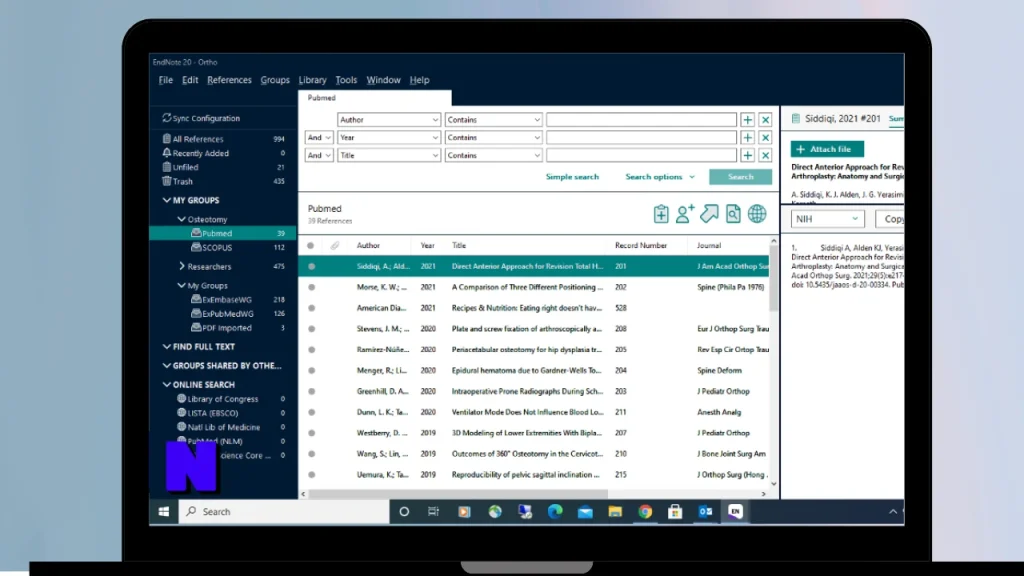This screenshot has width=1024, height=576.
Task: Open the Year field dropdown
Action: 389,138
